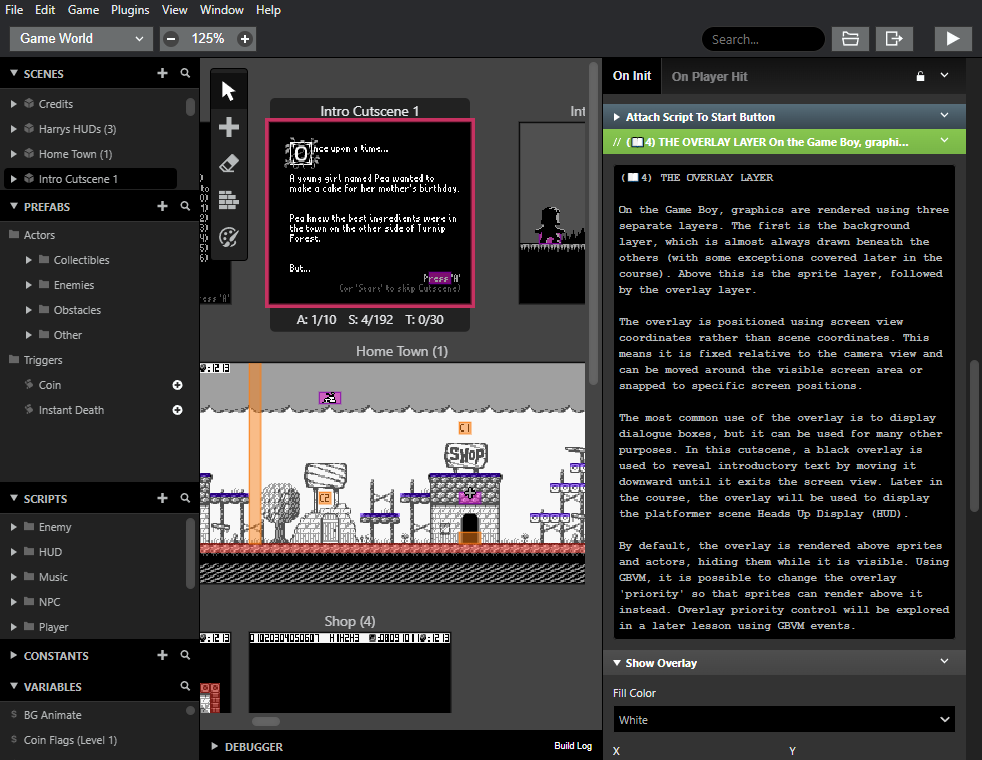Open the Window menu
982x760 pixels.
click(x=222, y=10)
